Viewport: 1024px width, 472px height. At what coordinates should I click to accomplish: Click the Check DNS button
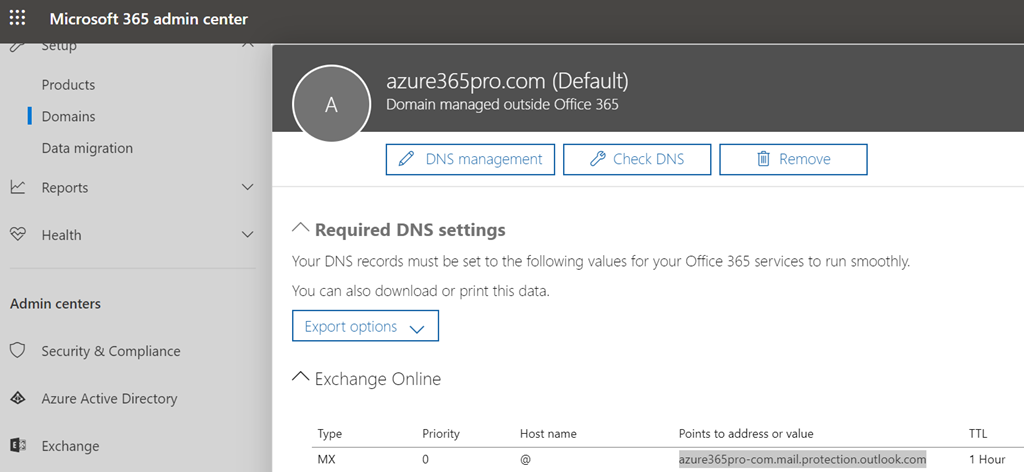pyautogui.click(x=637, y=159)
